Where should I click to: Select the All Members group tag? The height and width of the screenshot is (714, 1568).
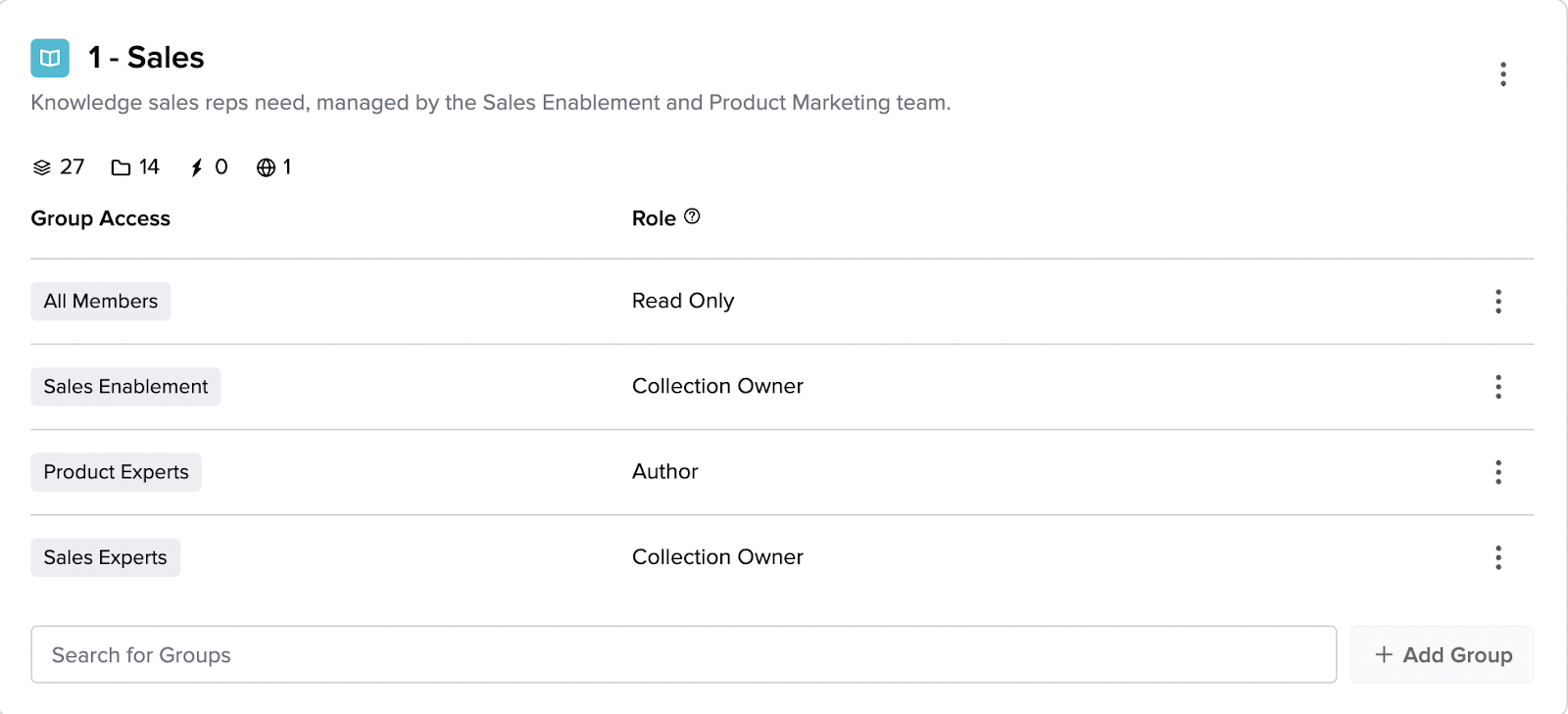coord(101,302)
